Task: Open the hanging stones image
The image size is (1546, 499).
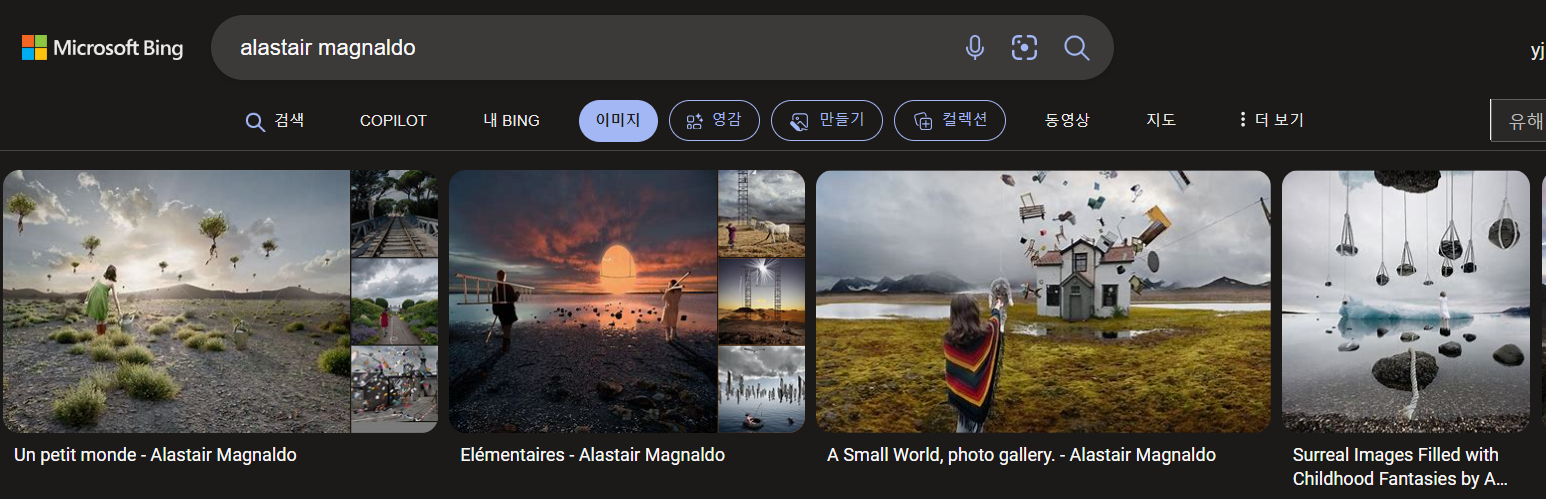Action: point(1406,301)
